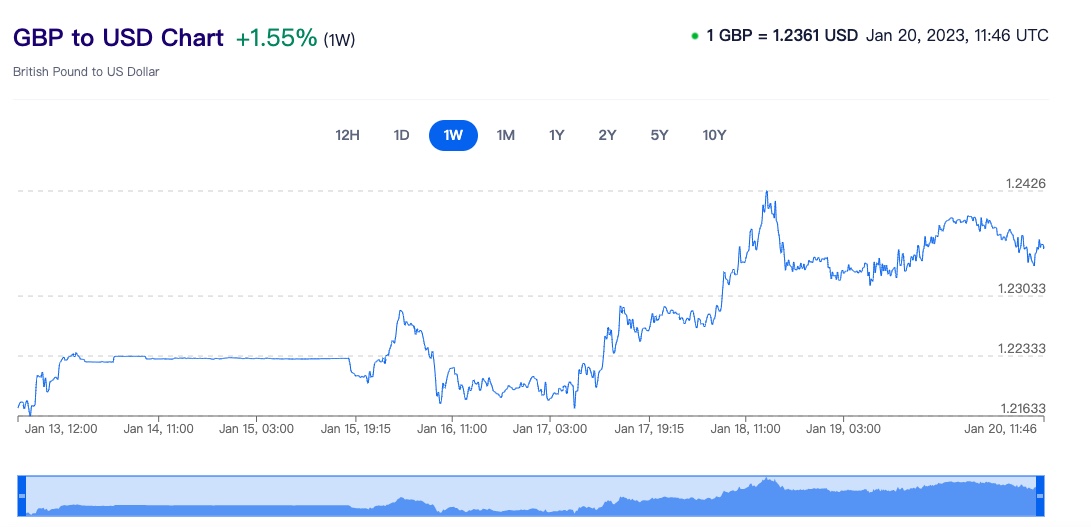Screen dimensions: 1091x527
Task: Click the Jan 13, 12:00 axis label
Action: 61,429
